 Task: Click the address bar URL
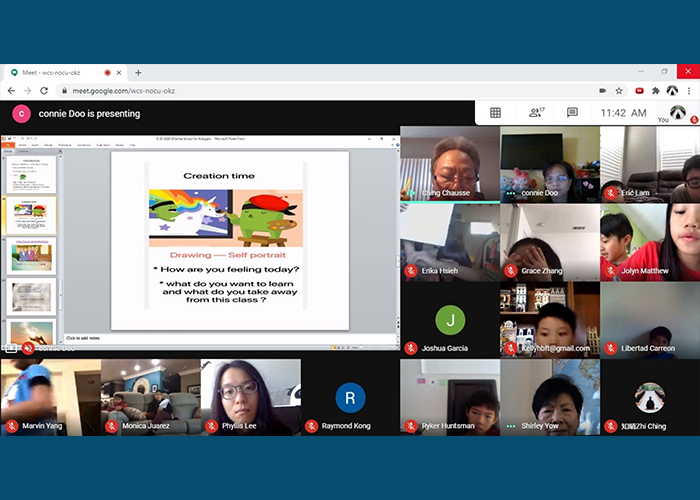coord(124,91)
